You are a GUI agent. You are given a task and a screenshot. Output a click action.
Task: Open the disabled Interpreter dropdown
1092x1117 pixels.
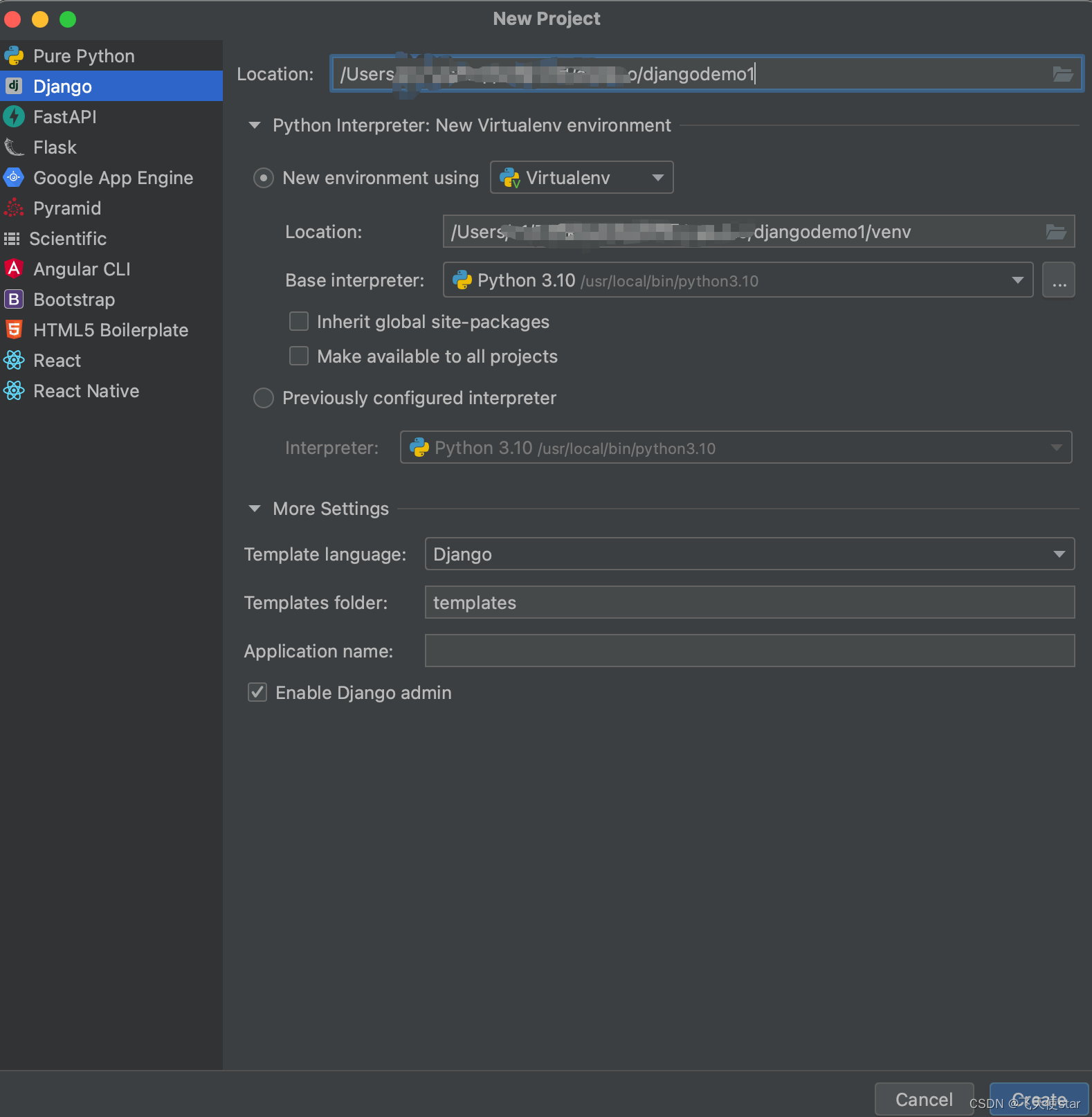(736, 448)
